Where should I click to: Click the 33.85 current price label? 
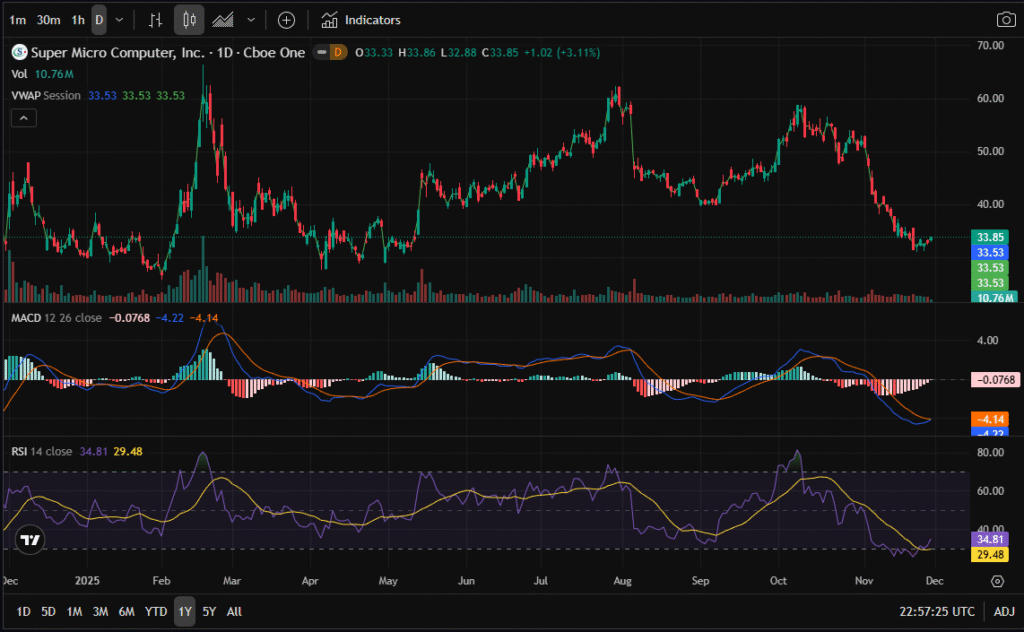990,238
